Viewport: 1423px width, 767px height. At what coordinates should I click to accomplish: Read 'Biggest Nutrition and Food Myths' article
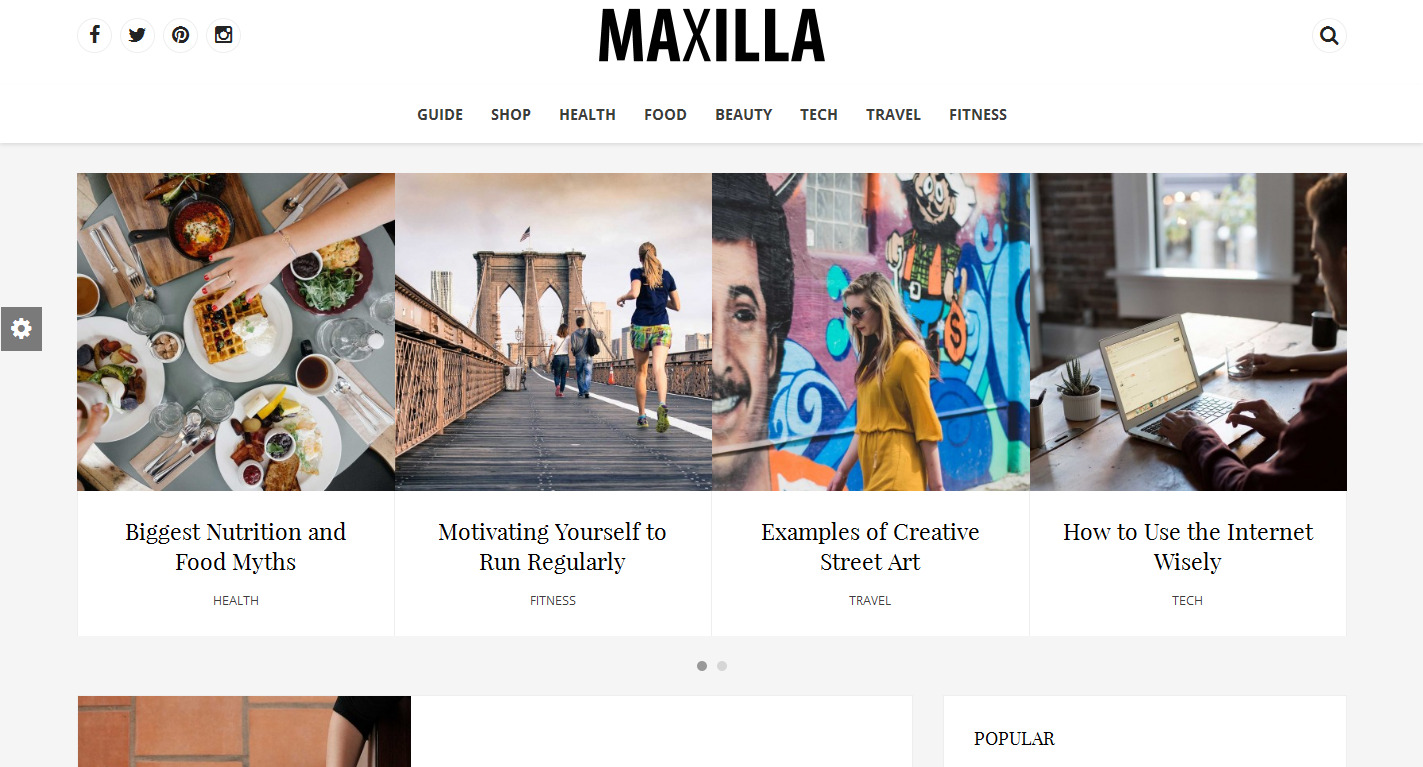click(236, 547)
